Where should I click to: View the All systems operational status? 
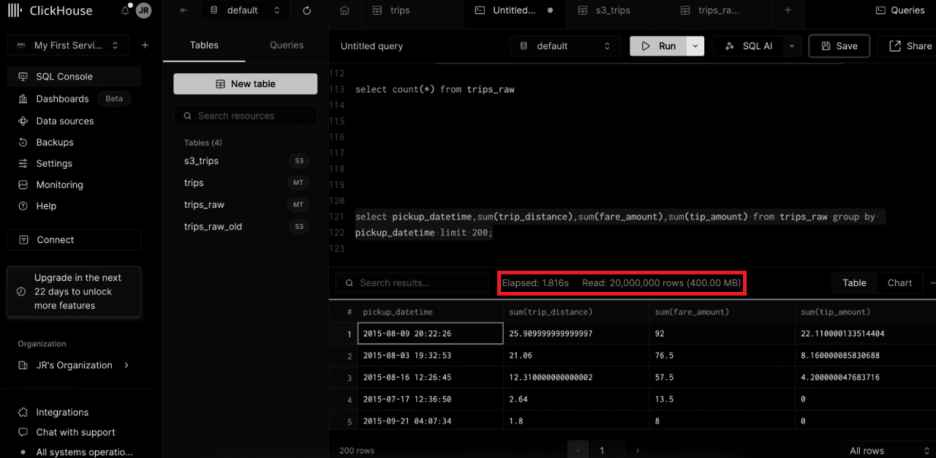point(76,452)
